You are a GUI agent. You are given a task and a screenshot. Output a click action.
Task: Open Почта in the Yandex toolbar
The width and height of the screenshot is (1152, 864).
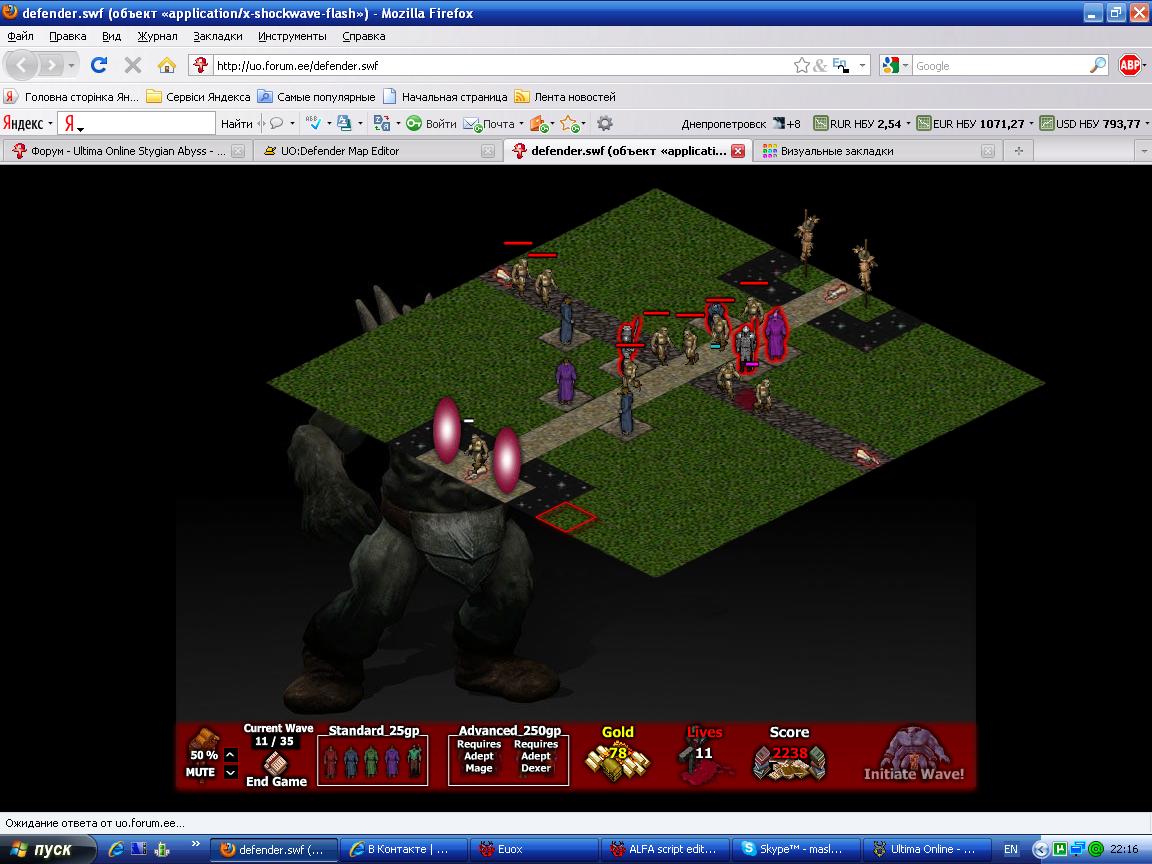tap(492, 123)
